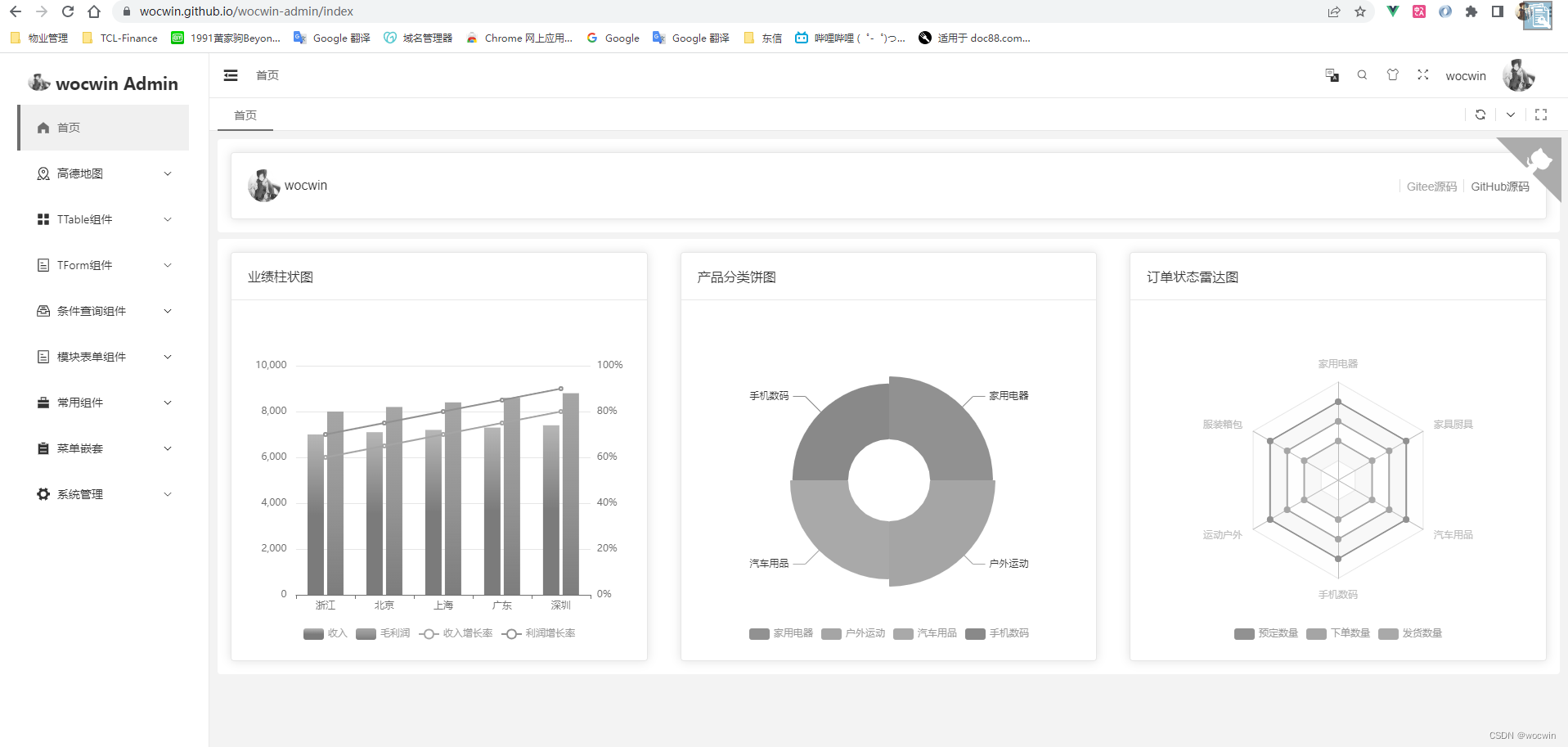Select the TTable组件 grid icon
This screenshot has width=1568, height=747.
click(x=43, y=219)
